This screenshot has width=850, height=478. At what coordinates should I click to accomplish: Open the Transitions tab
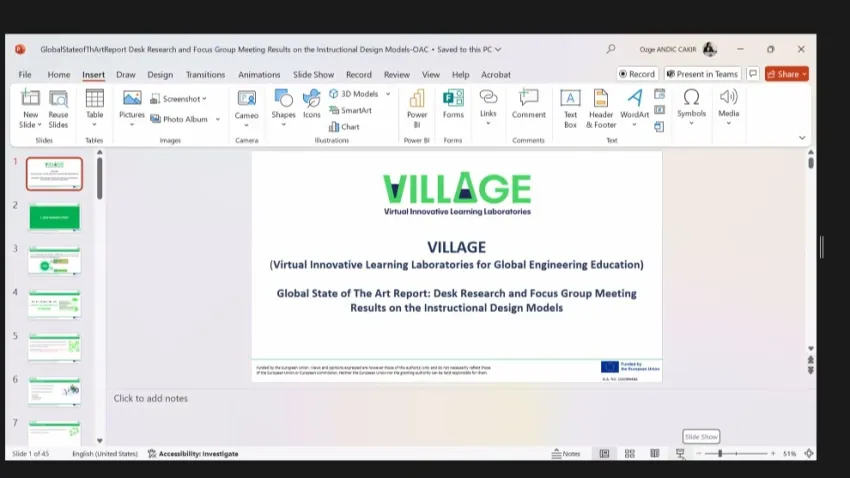[x=205, y=74]
